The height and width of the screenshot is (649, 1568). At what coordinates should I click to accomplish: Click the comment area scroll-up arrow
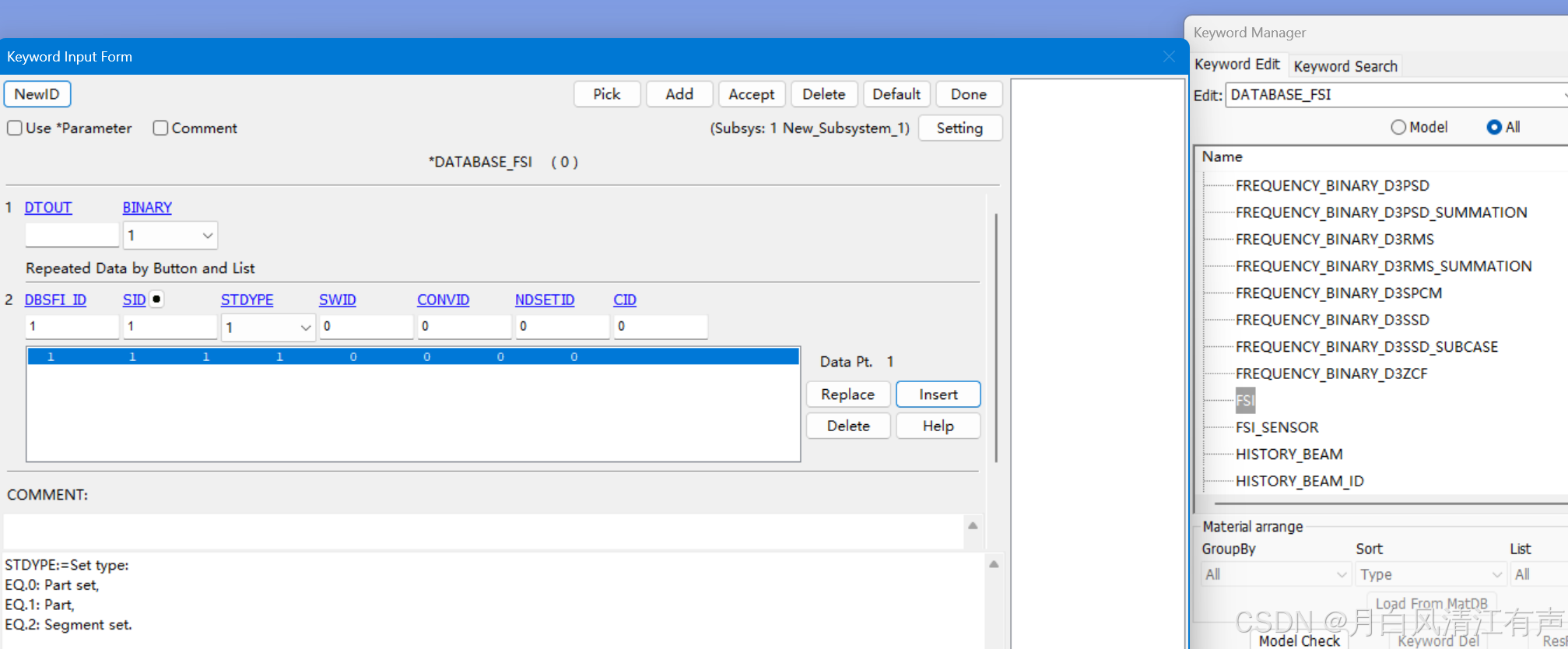[x=973, y=525]
